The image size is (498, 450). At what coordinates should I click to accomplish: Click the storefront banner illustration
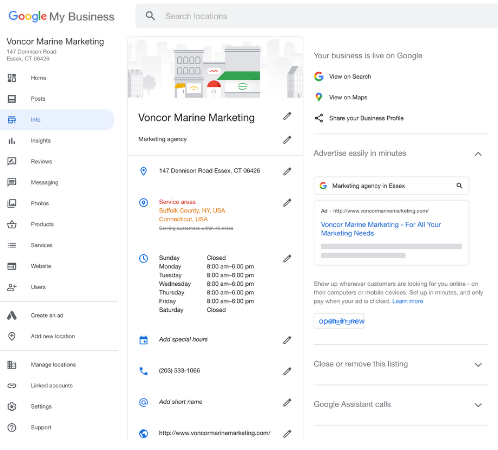tap(215, 68)
